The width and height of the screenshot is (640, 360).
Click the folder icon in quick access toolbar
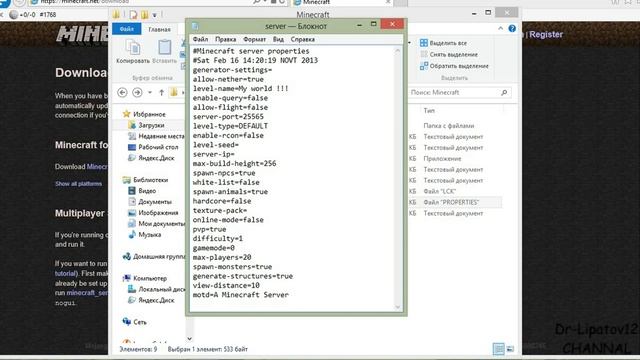(144, 15)
